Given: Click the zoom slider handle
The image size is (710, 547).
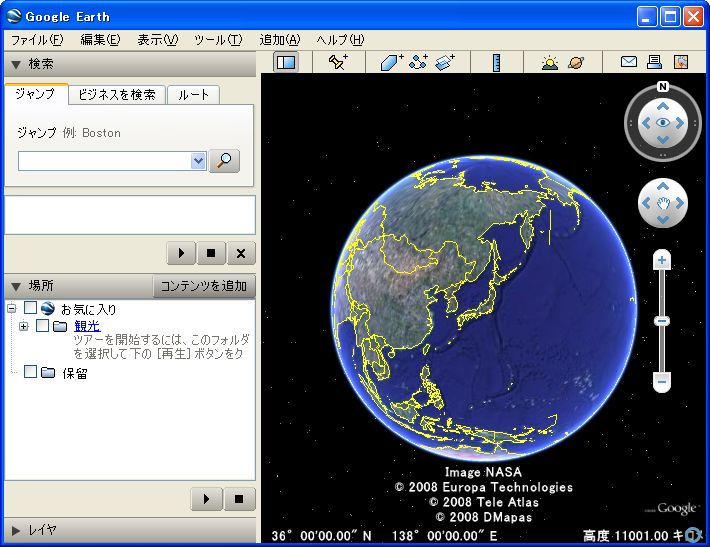Looking at the screenshot, I should pyautogui.click(x=662, y=321).
